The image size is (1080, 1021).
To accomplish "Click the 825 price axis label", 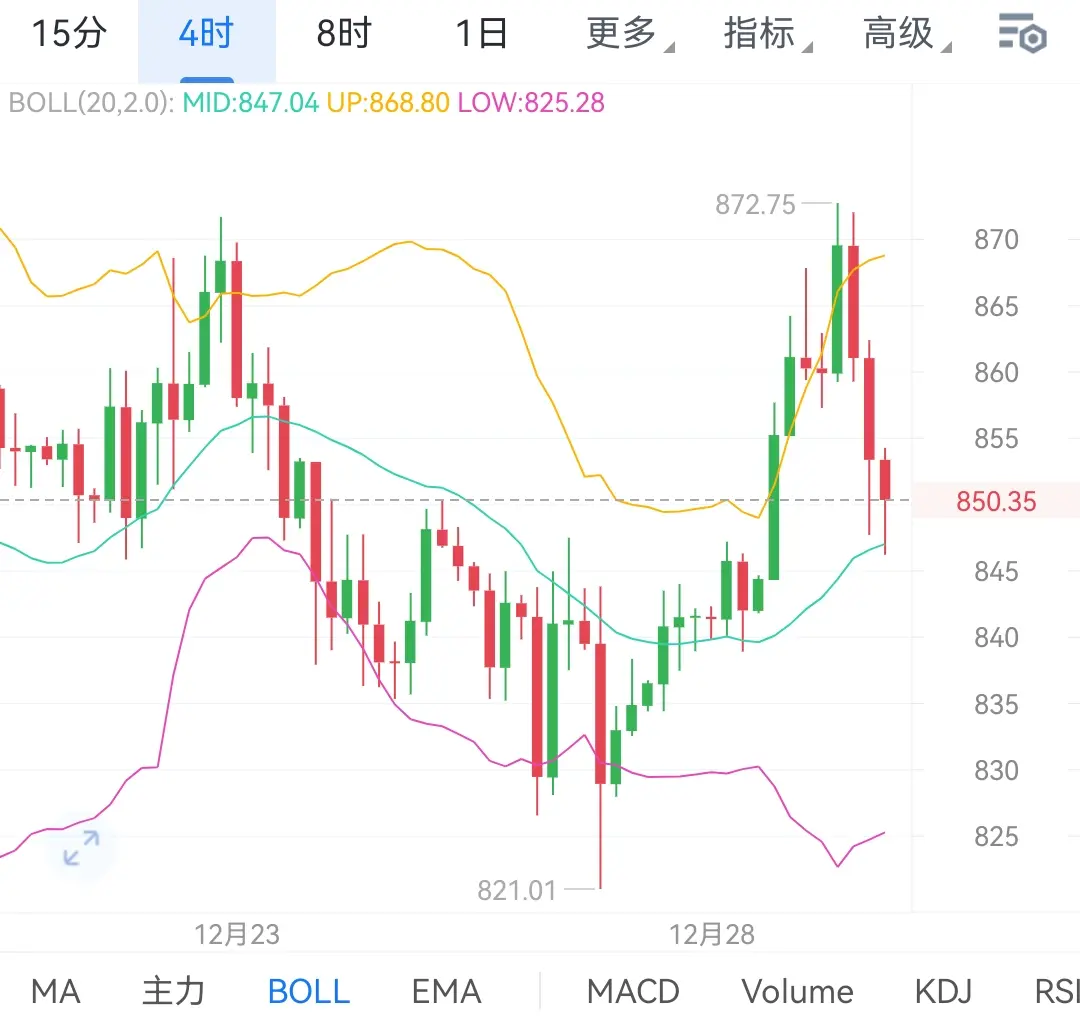I will coord(996,836).
